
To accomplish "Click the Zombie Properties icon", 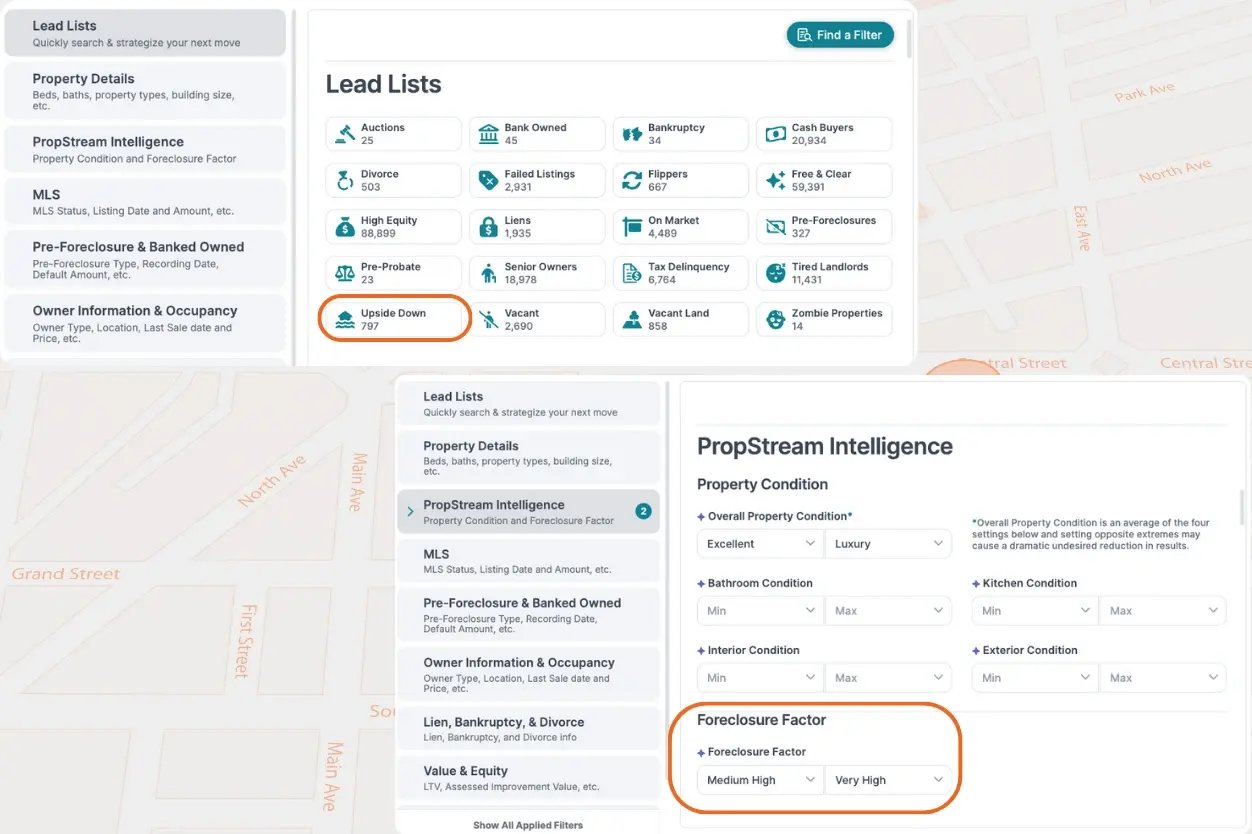I will coord(776,318).
